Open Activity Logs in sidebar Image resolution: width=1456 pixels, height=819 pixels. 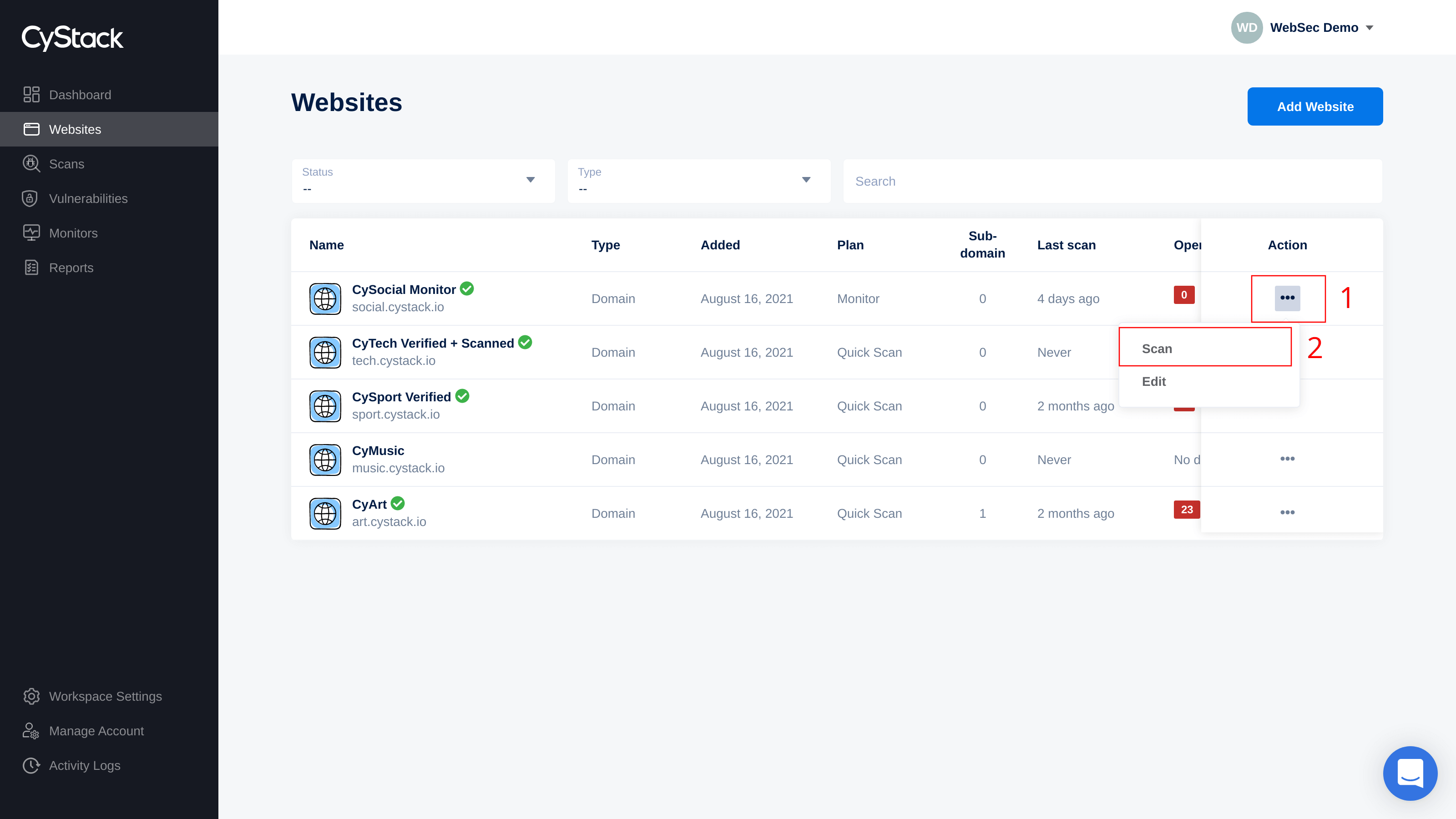[x=109, y=765]
